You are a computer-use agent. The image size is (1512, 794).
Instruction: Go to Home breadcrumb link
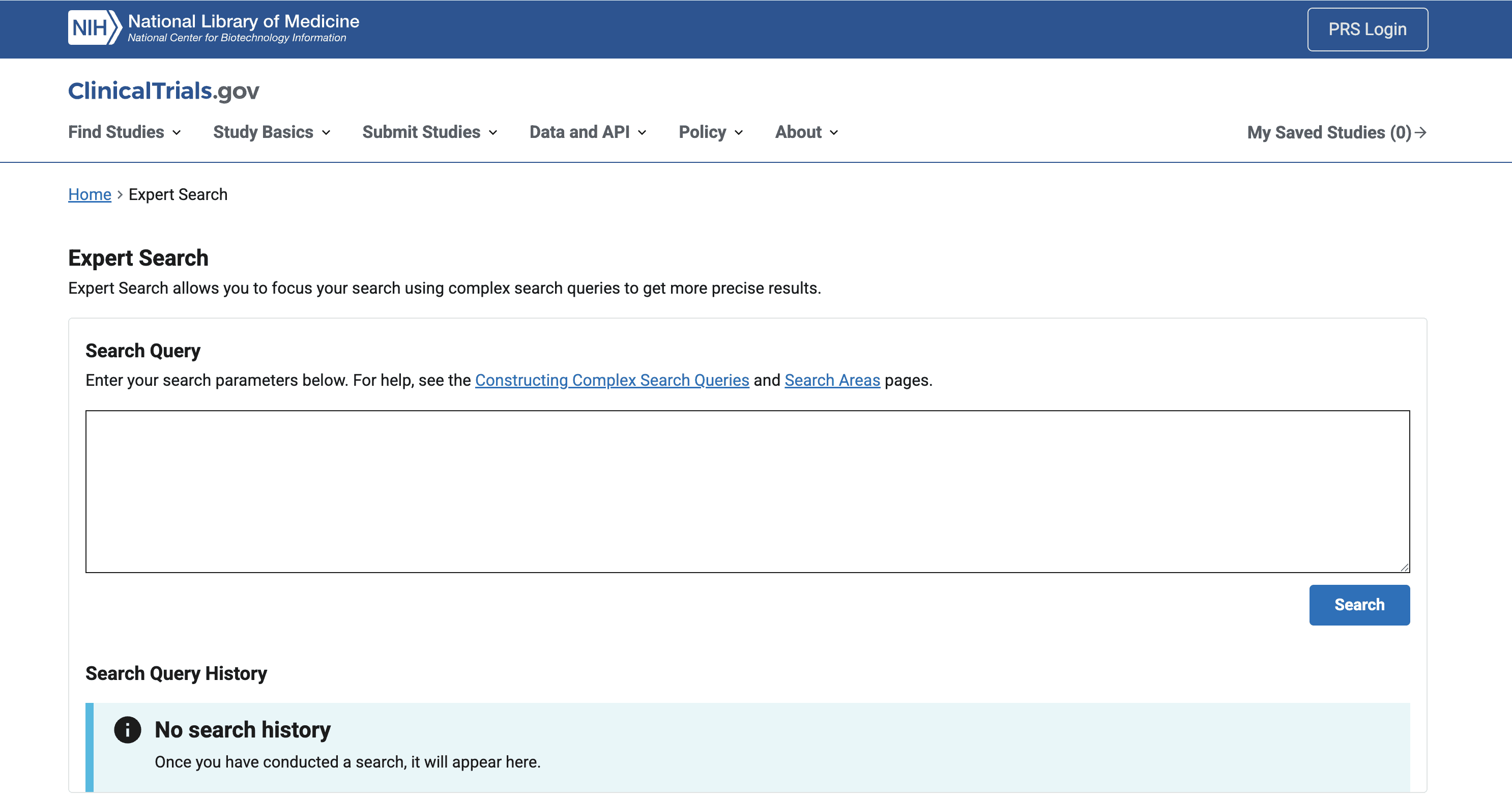coord(89,195)
